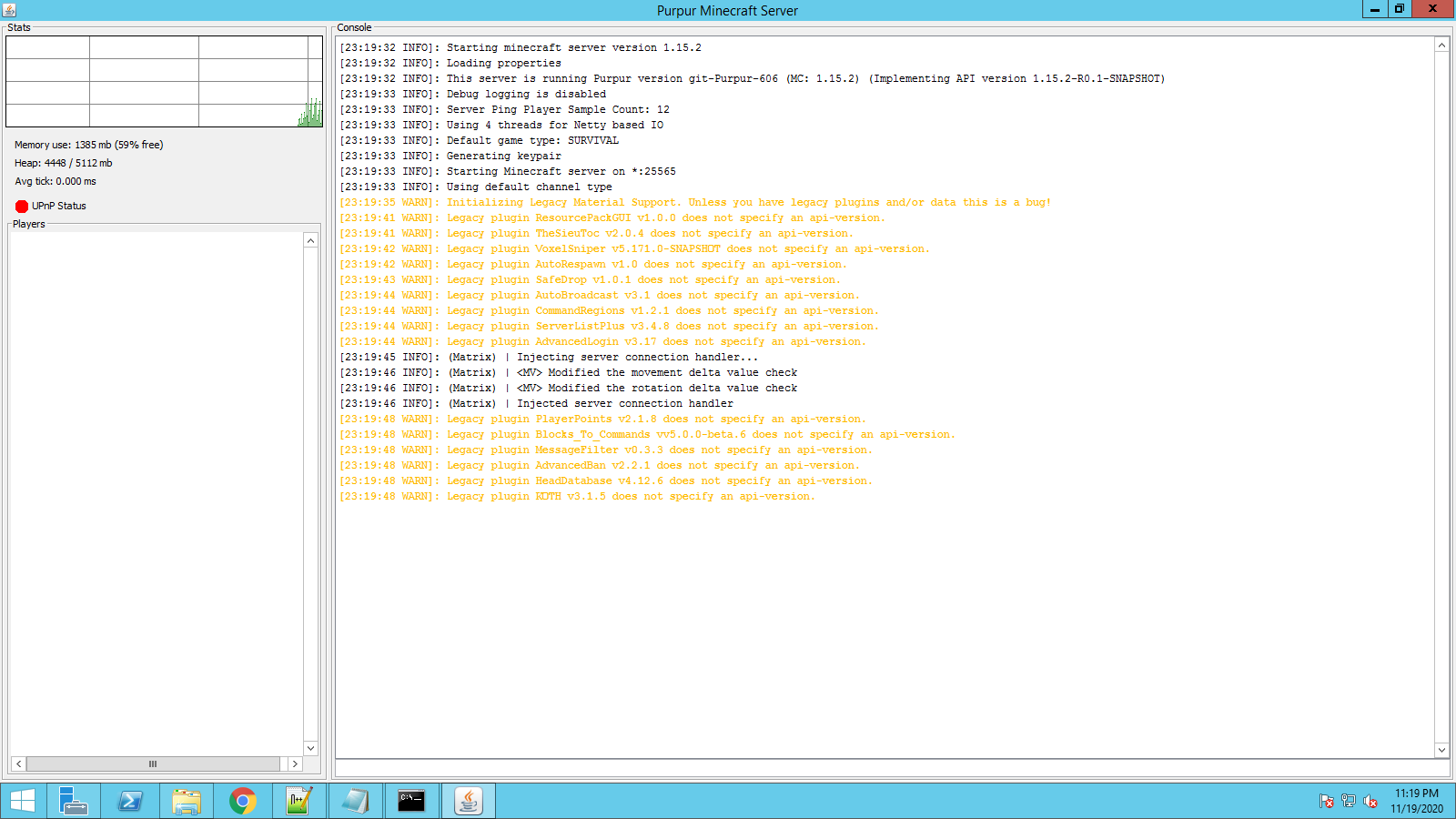Click the 'Memory use: 1385 mb (59% free)' text
1456x819 pixels.
pos(89,145)
